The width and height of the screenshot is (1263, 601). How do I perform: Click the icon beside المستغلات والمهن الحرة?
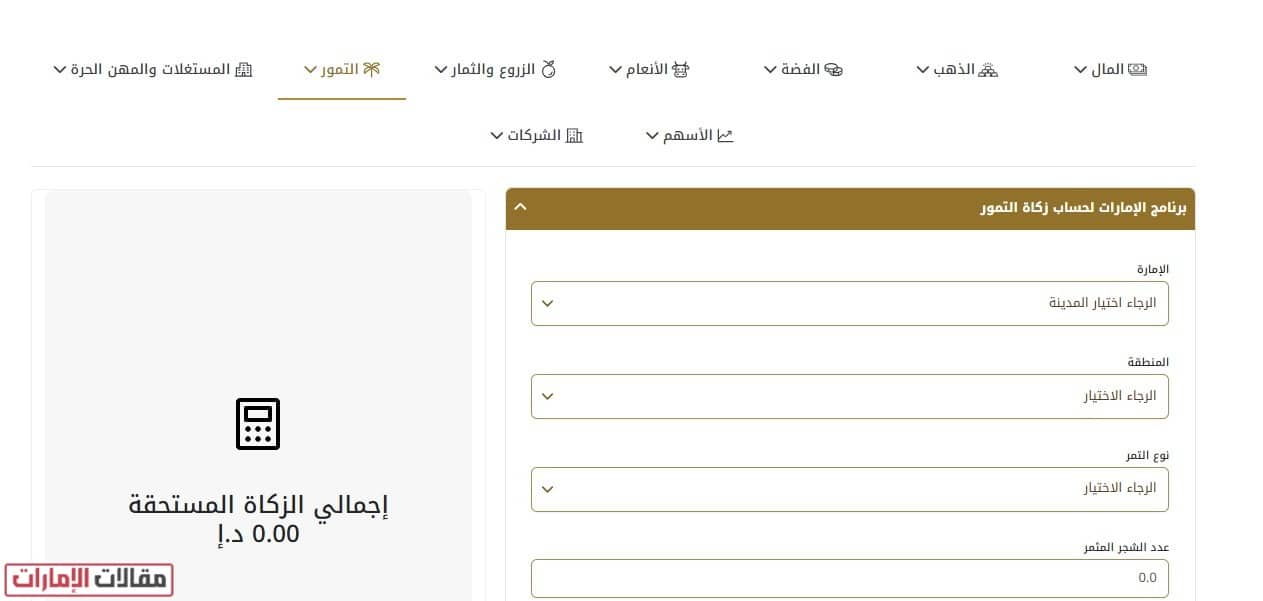click(x=244, y=68)
